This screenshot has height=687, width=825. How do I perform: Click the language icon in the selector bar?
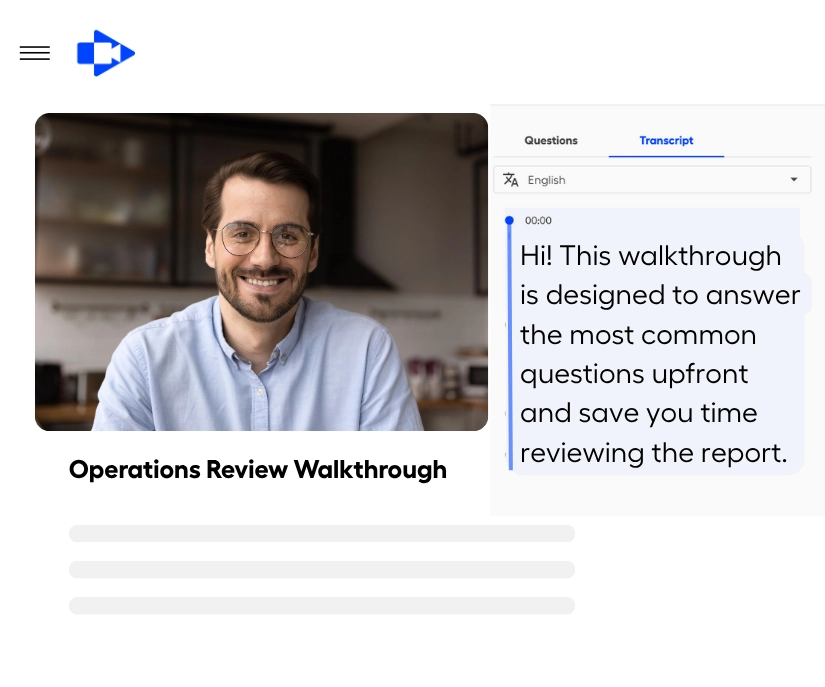pyautogui.click(x=511, y=179)
